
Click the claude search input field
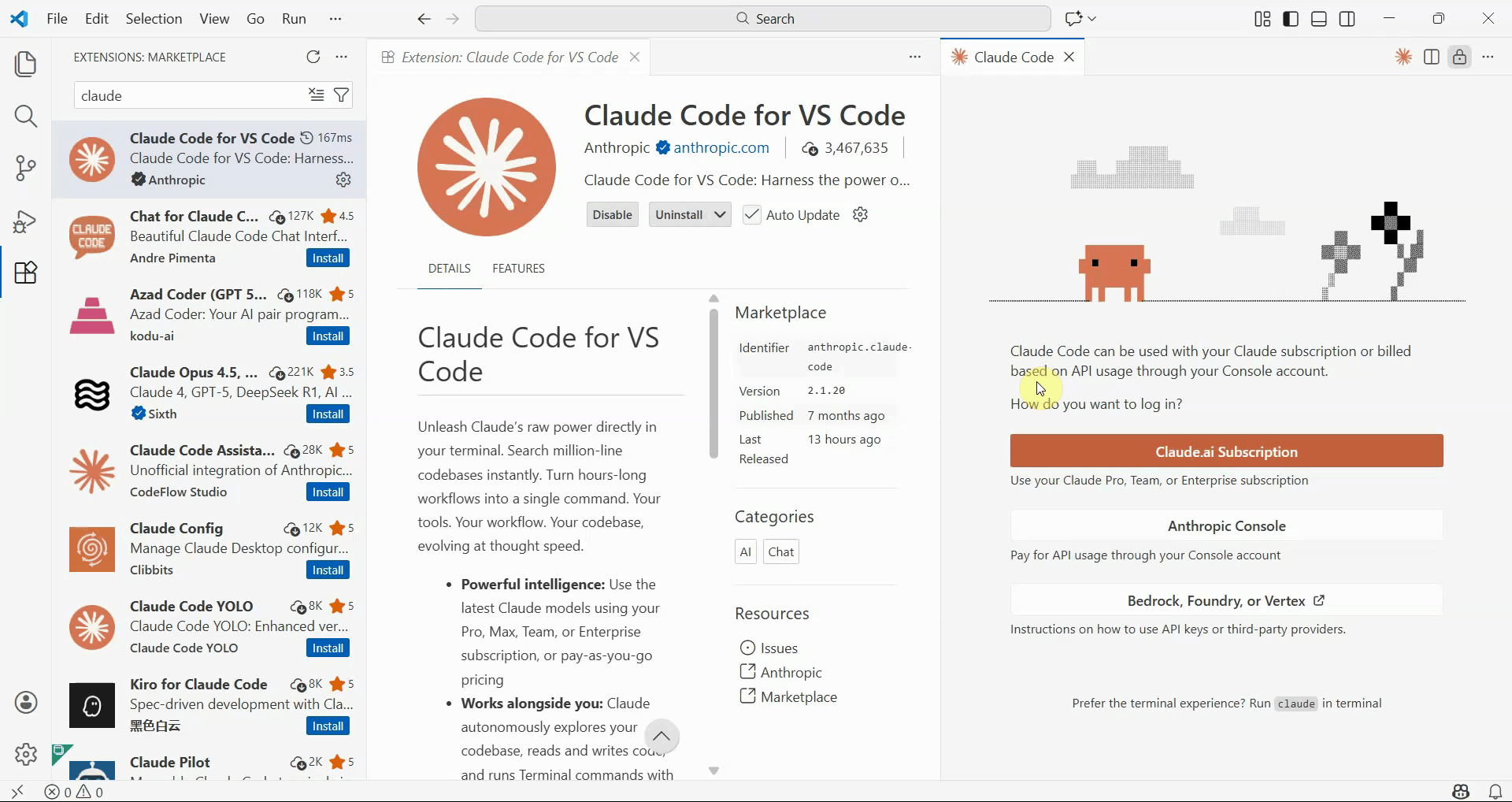point(189,95)
